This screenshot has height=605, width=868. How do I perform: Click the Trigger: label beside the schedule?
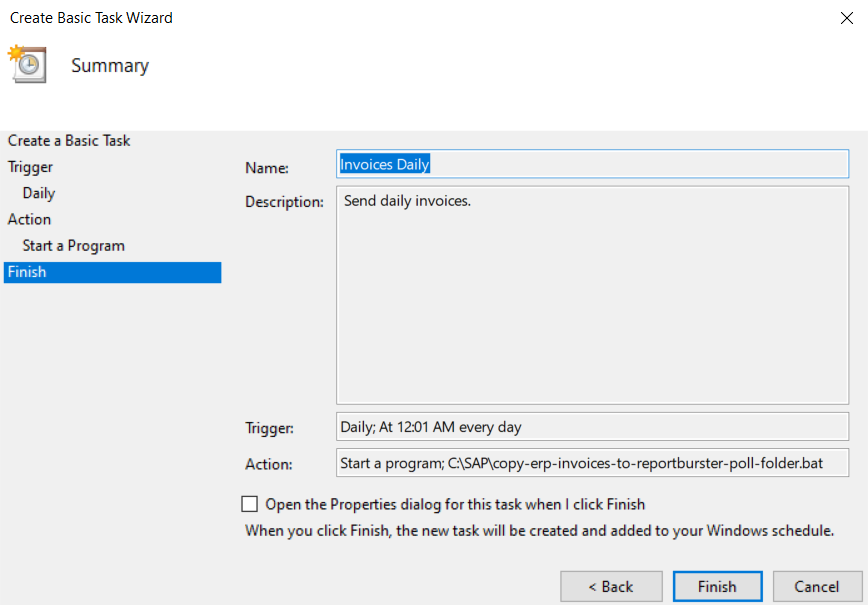pyautogui.click(x=270, y=428)
